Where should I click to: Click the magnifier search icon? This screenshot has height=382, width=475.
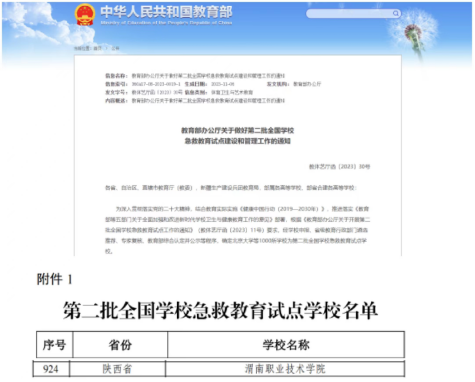tap(395, 13)
